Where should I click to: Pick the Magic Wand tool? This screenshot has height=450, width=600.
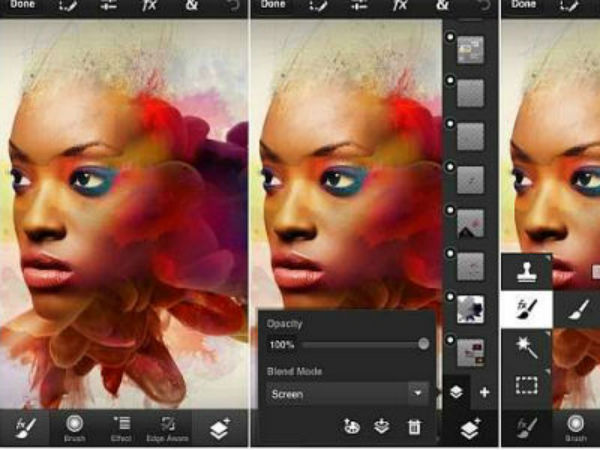(525, 347)
